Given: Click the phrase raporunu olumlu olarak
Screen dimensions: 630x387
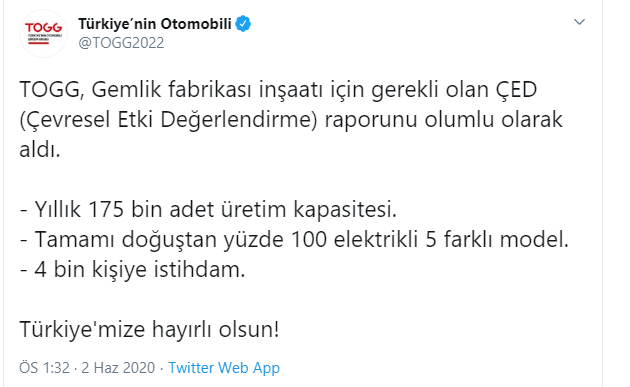Looking at the screenshot, I should 444,119.
